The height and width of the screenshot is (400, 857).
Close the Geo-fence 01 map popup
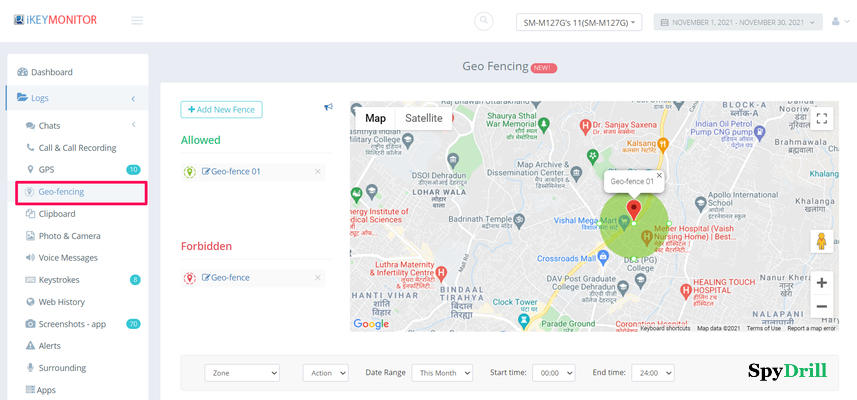(659, 176)
